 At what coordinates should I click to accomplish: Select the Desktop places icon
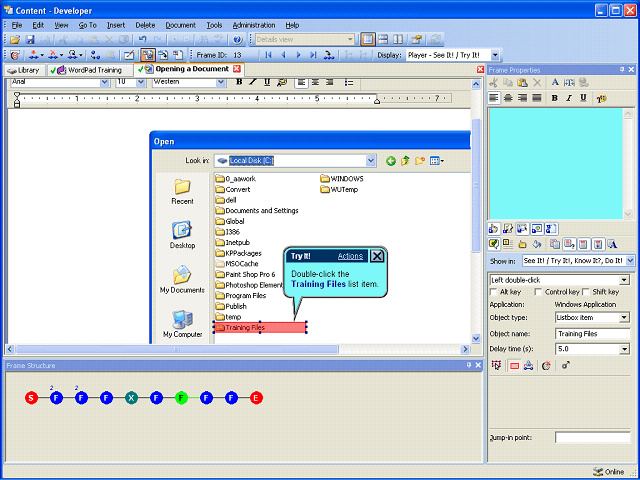click(182, 235)
